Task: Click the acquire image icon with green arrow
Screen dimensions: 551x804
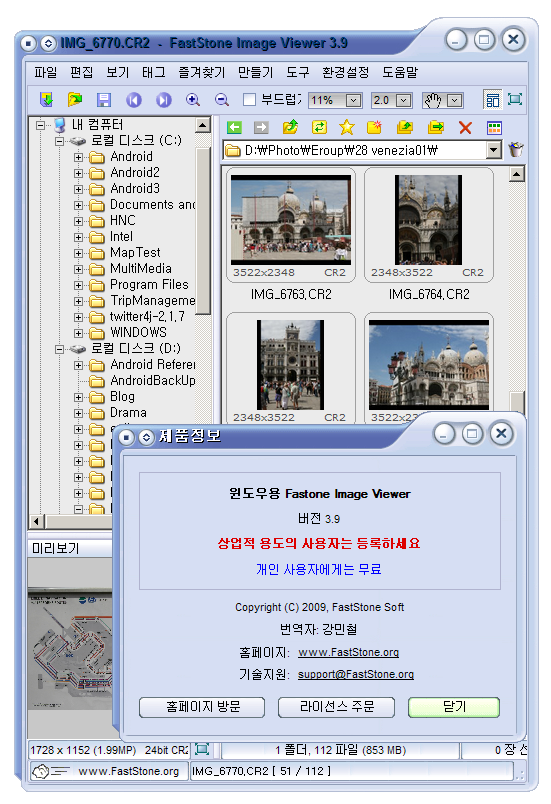Action: [x=47, y=99]
